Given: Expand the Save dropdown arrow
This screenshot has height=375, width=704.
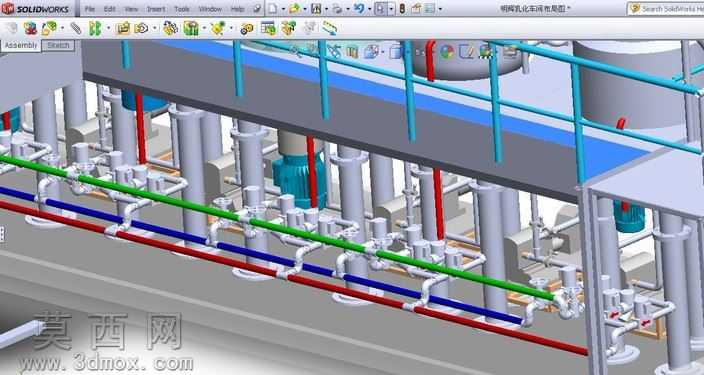Looking at the screenshot, I should coord(326,9).
